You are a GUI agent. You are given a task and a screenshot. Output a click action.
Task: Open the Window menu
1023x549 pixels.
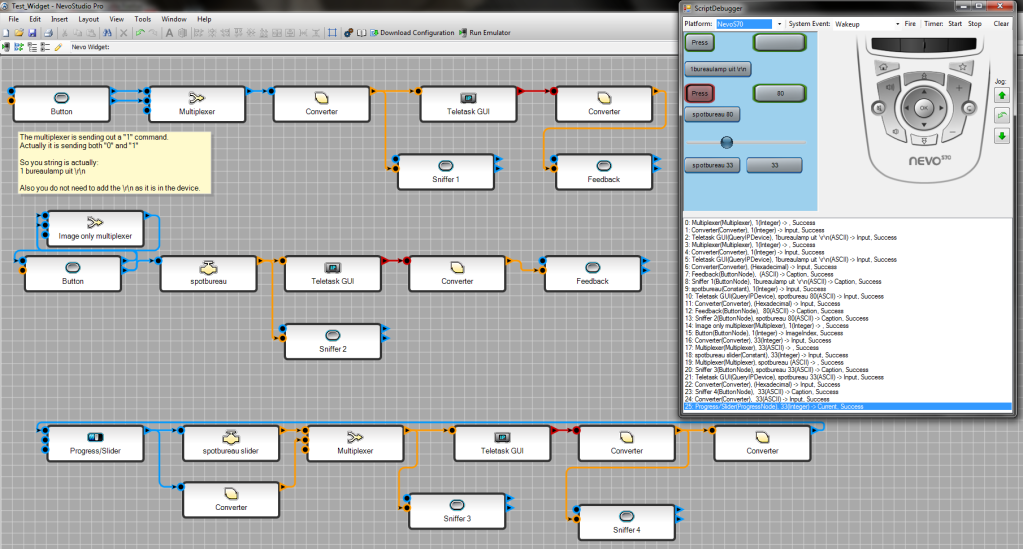174,19
